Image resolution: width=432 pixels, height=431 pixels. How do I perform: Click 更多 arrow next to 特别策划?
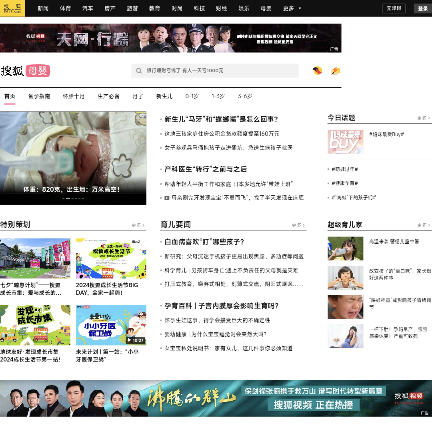tap(138, 225)
